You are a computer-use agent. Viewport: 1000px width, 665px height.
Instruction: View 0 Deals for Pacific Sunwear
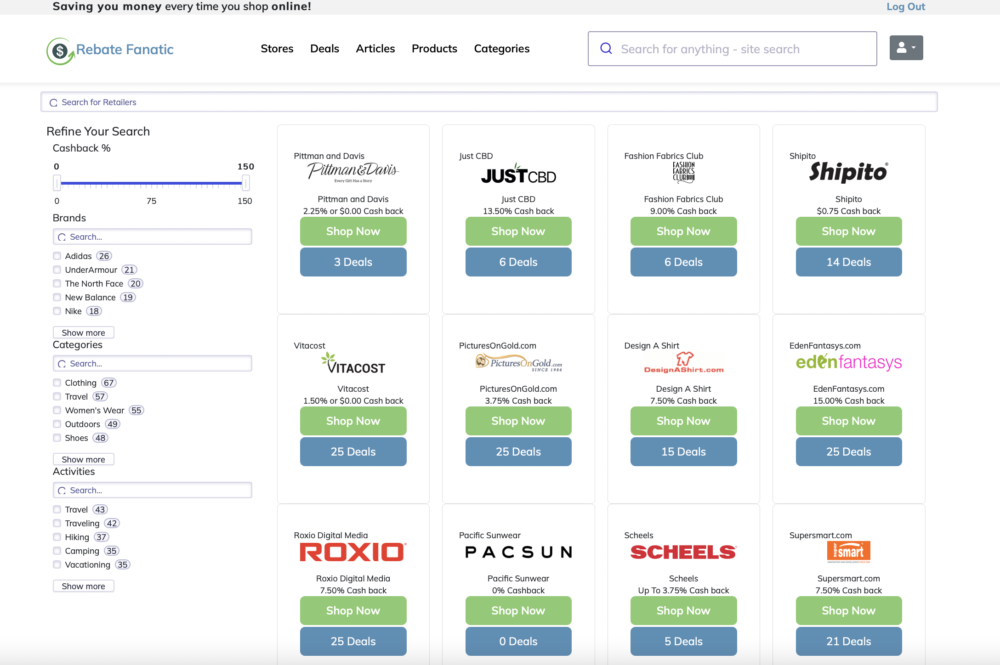tap(518, 641)
